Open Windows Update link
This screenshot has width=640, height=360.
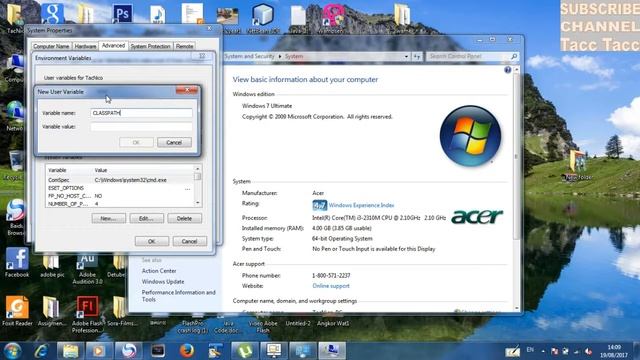click(x=163, y=282)
